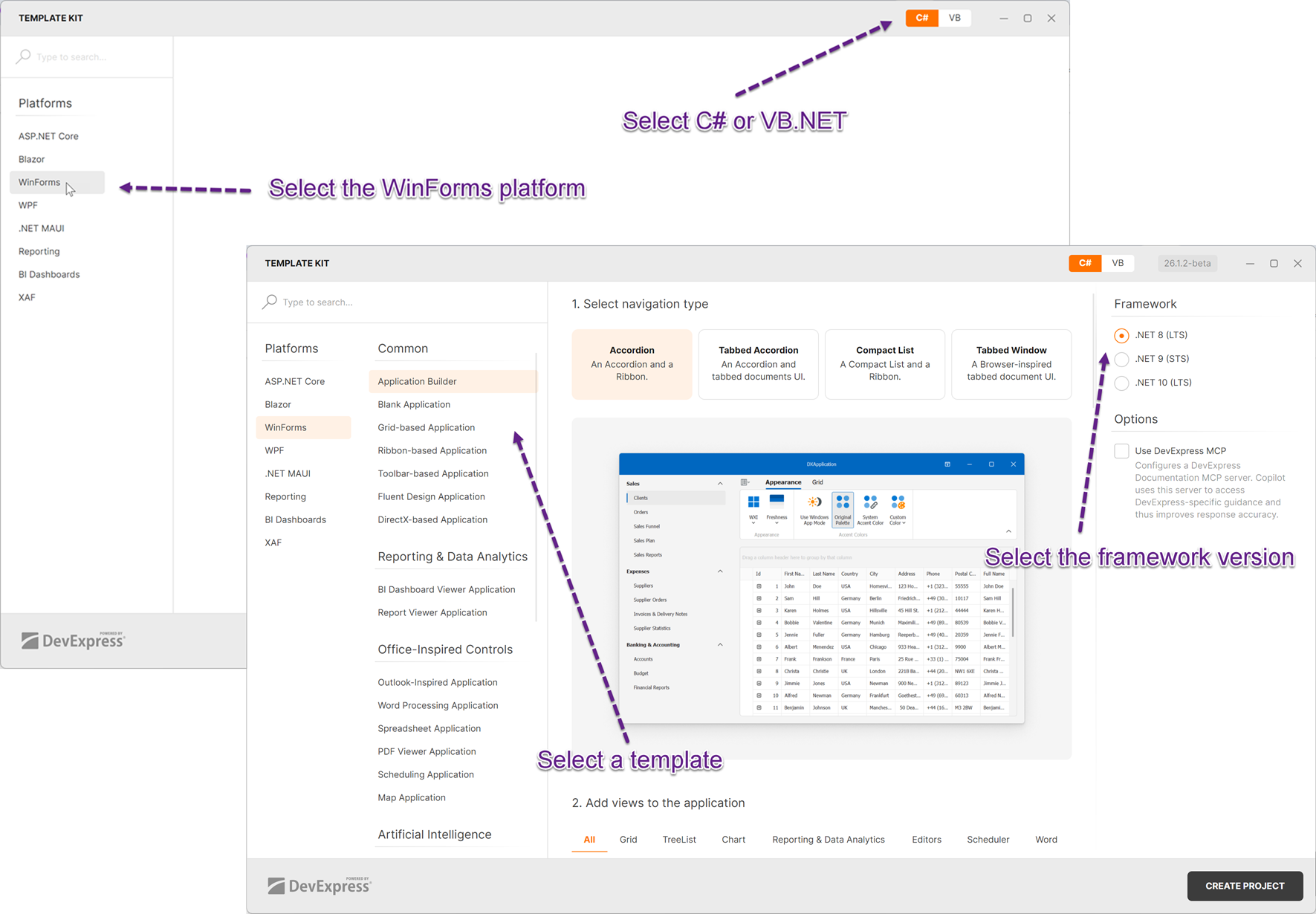Select Blazor platform in back window
The image size is (1316, 914).
tap(32, 159)
